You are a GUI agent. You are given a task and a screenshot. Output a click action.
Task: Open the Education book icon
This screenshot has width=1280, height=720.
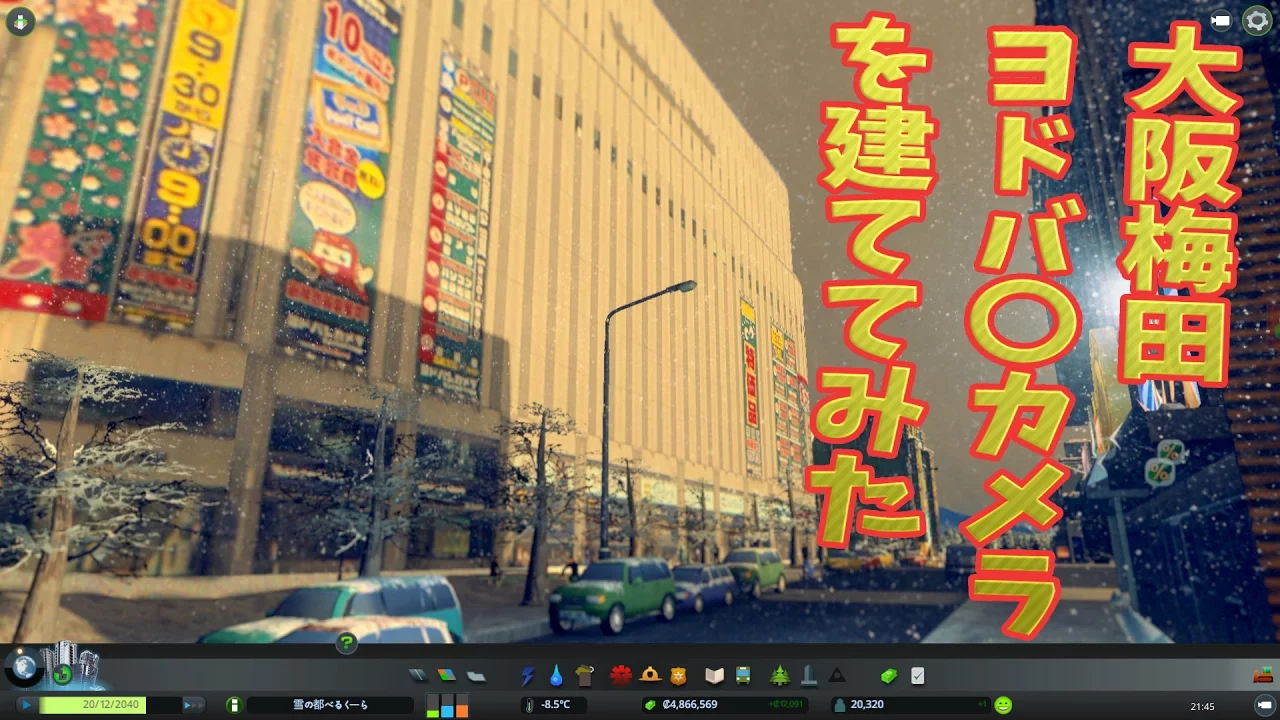[714, 676]
